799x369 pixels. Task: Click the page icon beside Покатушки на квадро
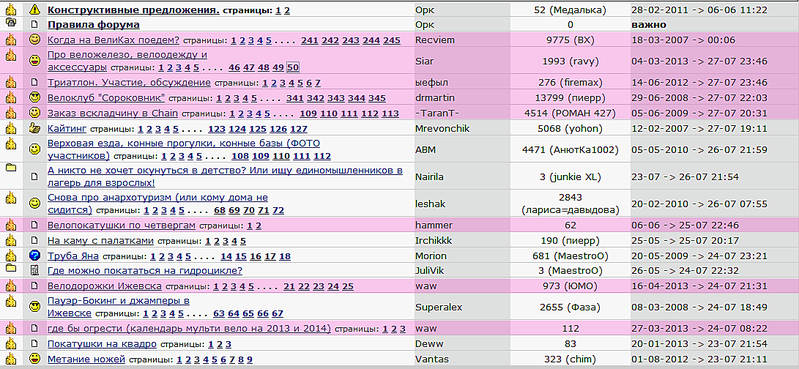click(34, 344)
